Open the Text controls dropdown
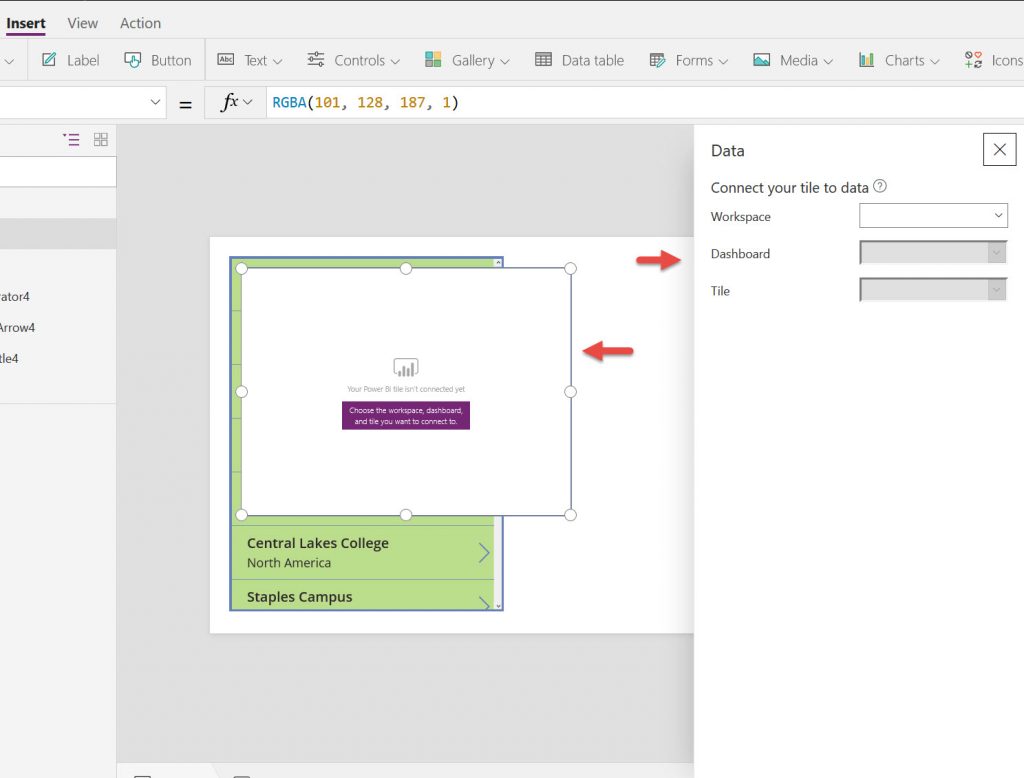Image resolution: width=1024 pixels, height=778 pixels. coord(250,60)
